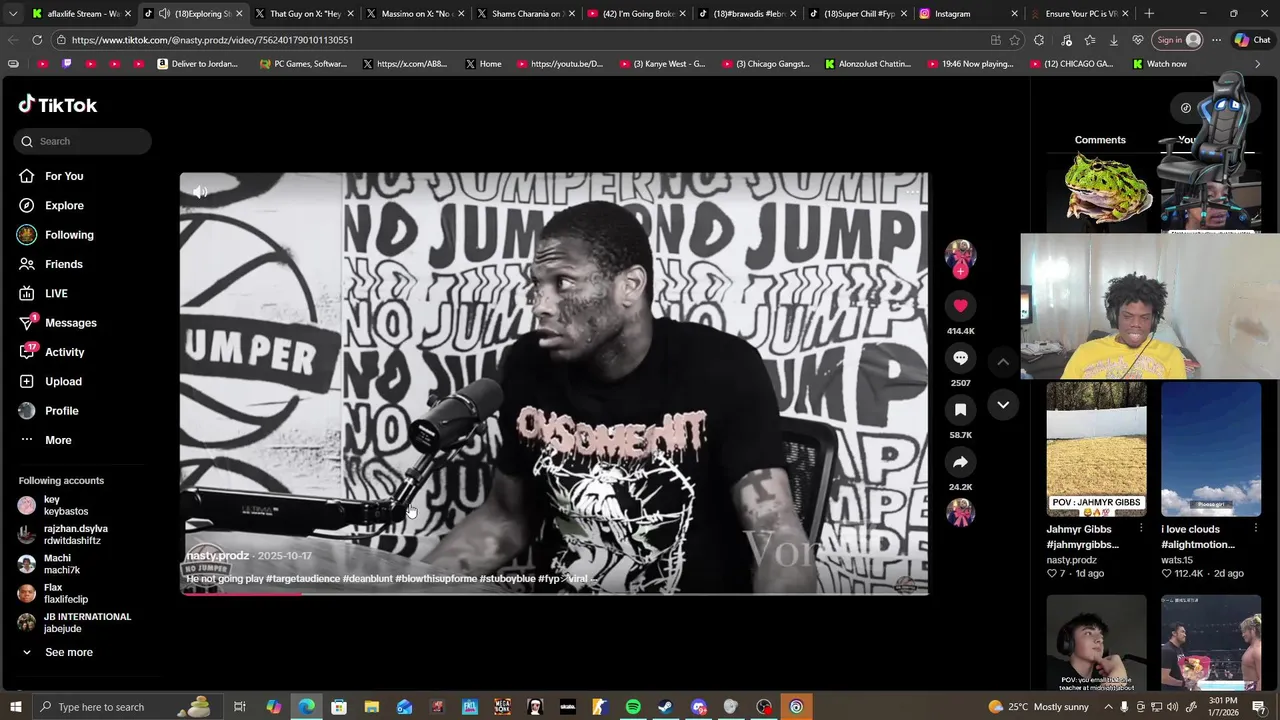Seek using the video progress bar
1280x720 pixels.
554,594
